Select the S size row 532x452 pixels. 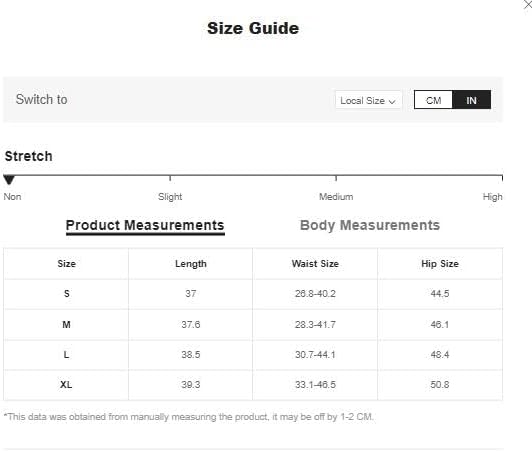tap(253, 294)
